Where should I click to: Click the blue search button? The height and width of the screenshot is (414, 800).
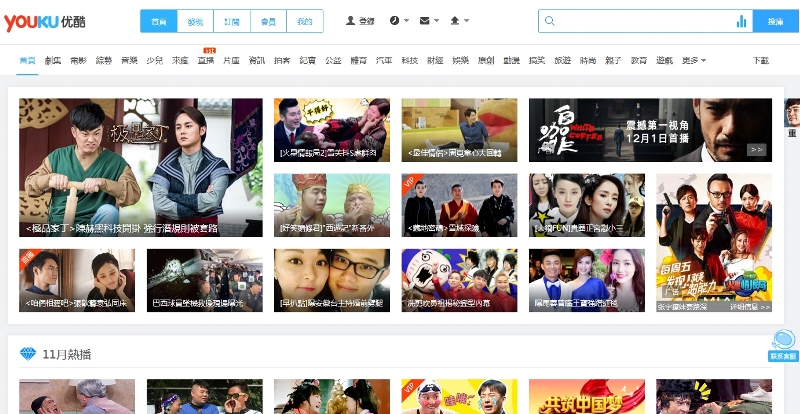(x=775, y=21)
